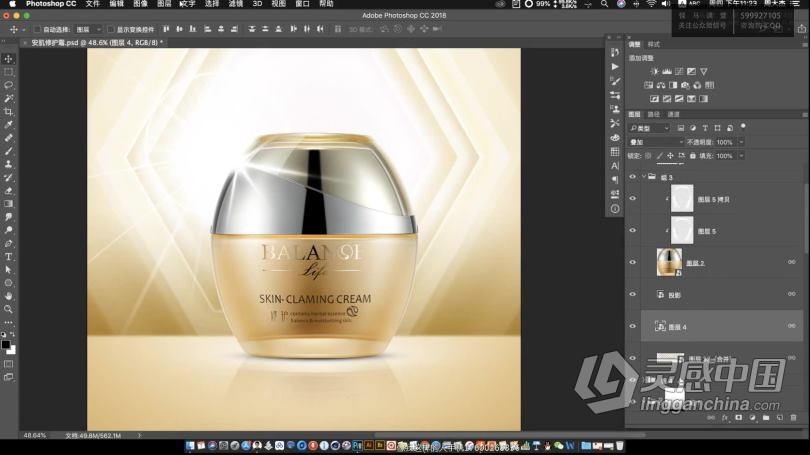
Task: Click the 不透明度 100% value field
Action: pyautogui.click(x=725, y=142)
